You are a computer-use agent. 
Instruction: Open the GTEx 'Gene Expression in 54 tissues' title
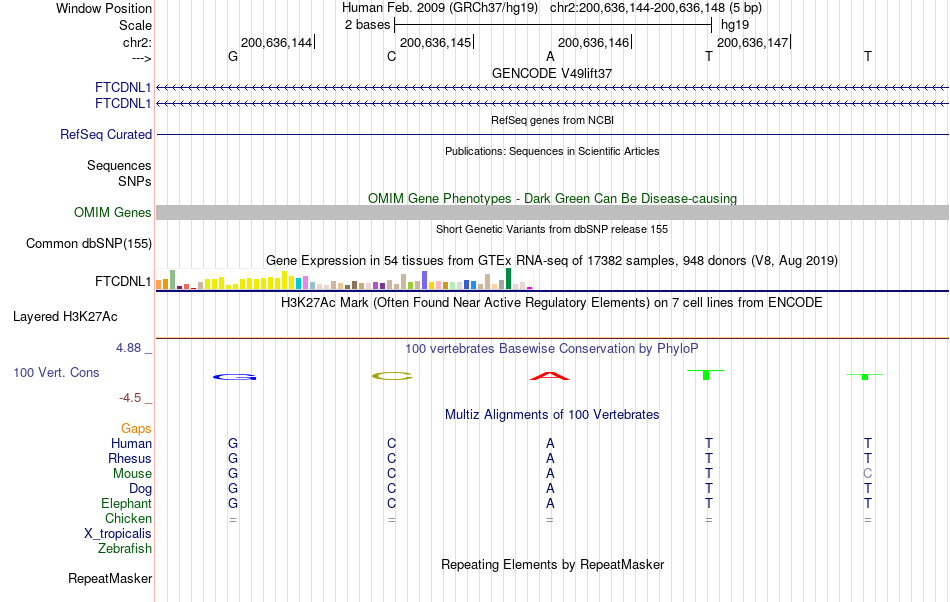pyautogui.click(x=552, y=260)
